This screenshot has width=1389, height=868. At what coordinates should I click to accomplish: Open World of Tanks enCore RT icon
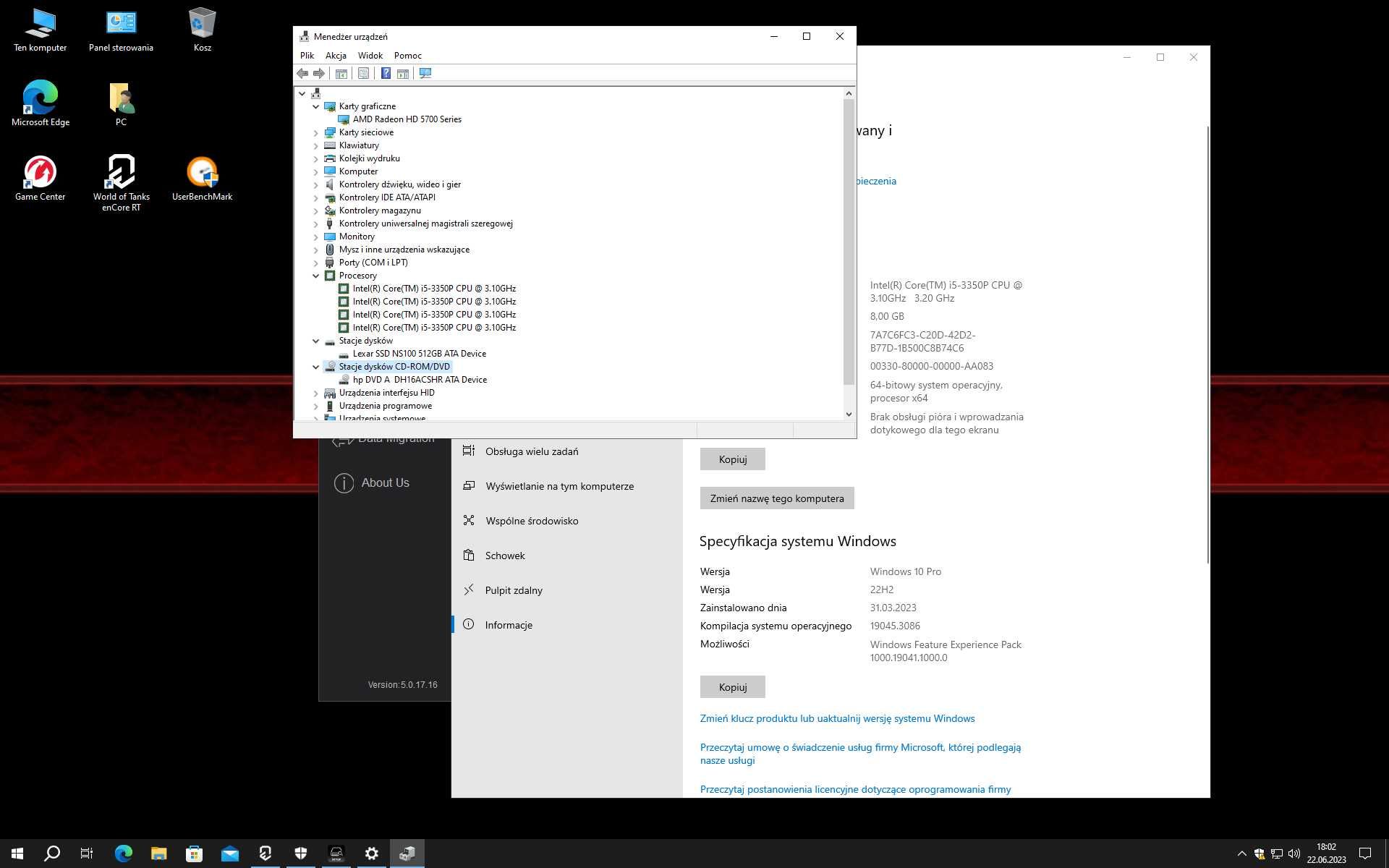pyautogui.click(x=121, y=183)
